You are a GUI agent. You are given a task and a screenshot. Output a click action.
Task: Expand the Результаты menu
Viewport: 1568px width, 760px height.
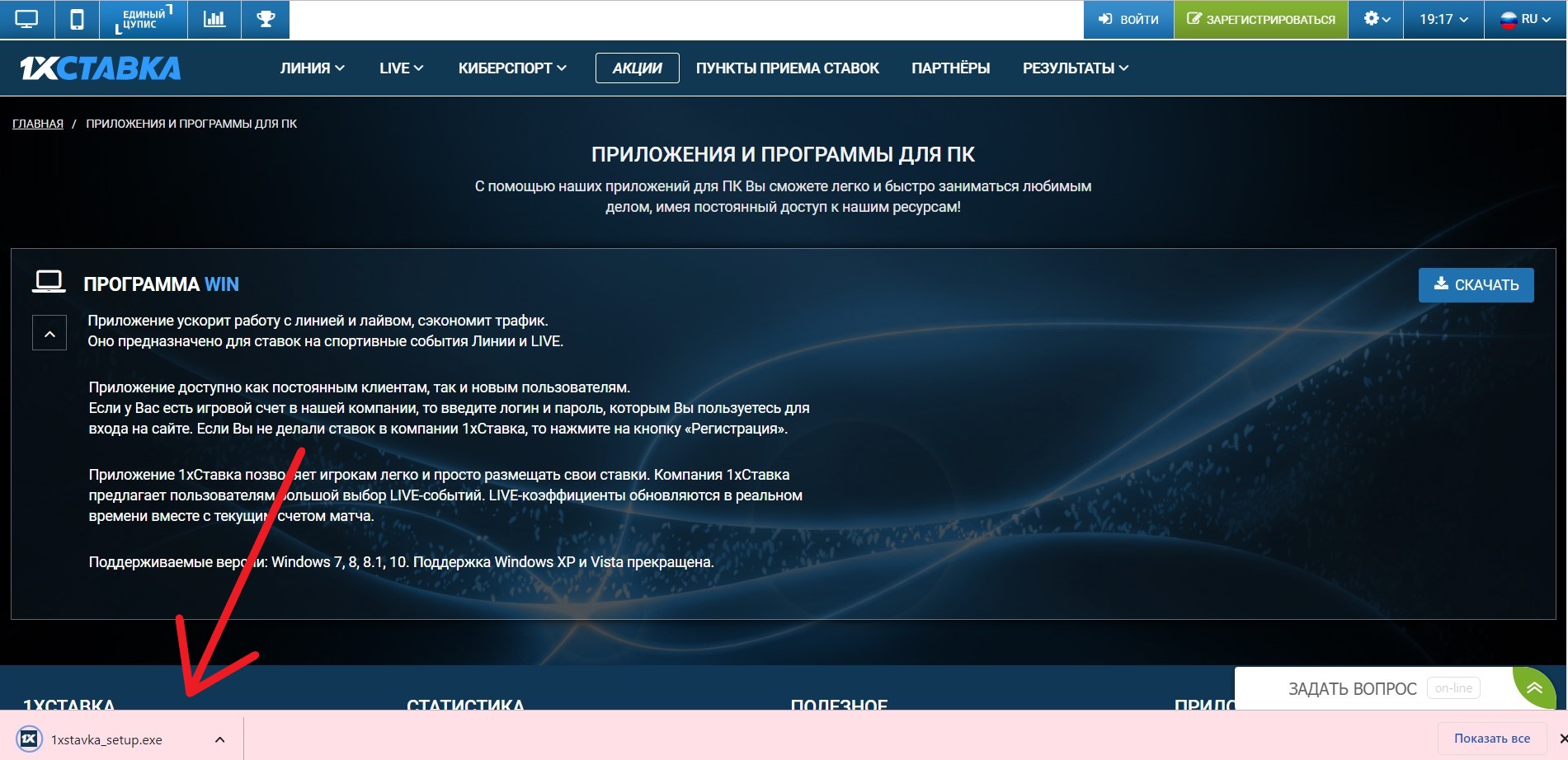[x=1075, y=68]
